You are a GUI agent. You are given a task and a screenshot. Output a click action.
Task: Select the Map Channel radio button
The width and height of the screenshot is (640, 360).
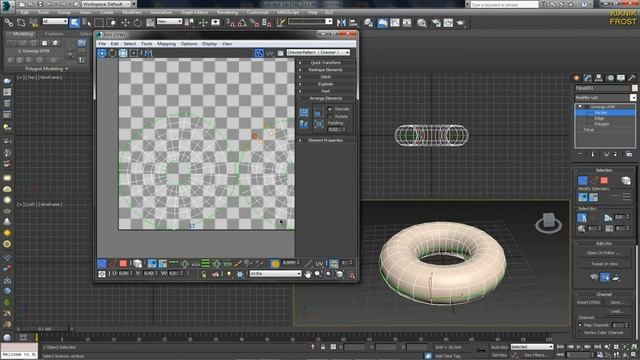580,325
